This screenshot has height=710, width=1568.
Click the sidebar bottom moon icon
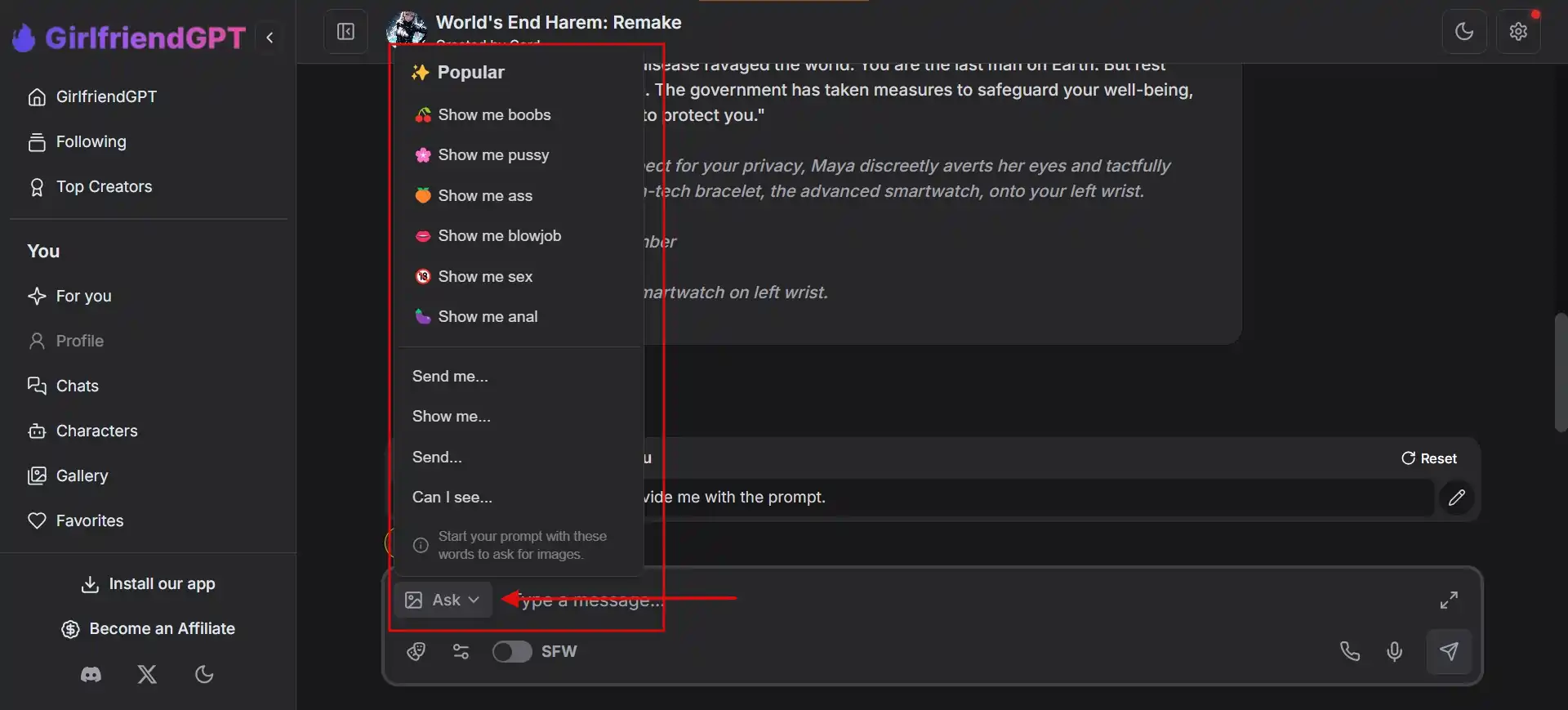[x=204, y=674]
